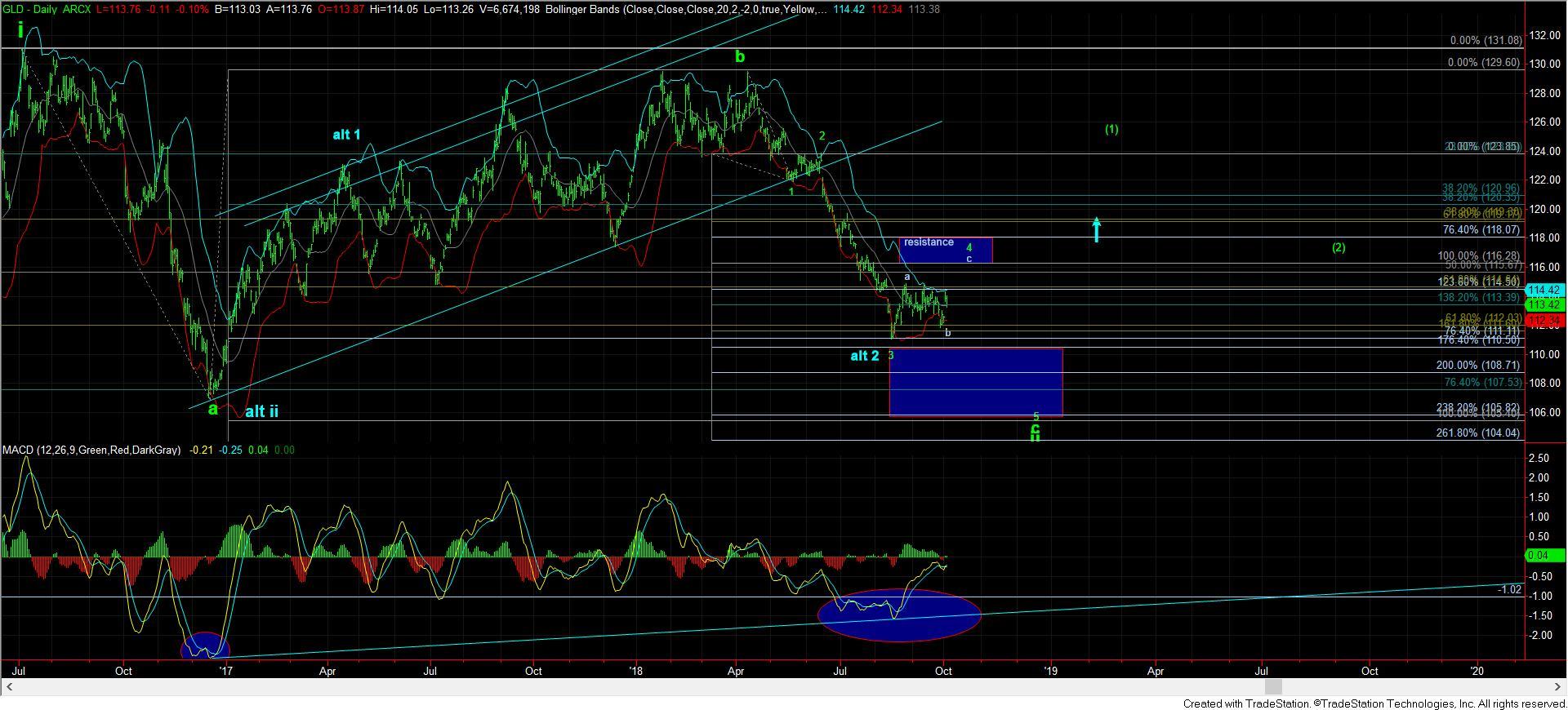This screenshot has height=710, width=1568.
Task: Click the green 113.42 price marker on axis
Action: [1545, 304]
